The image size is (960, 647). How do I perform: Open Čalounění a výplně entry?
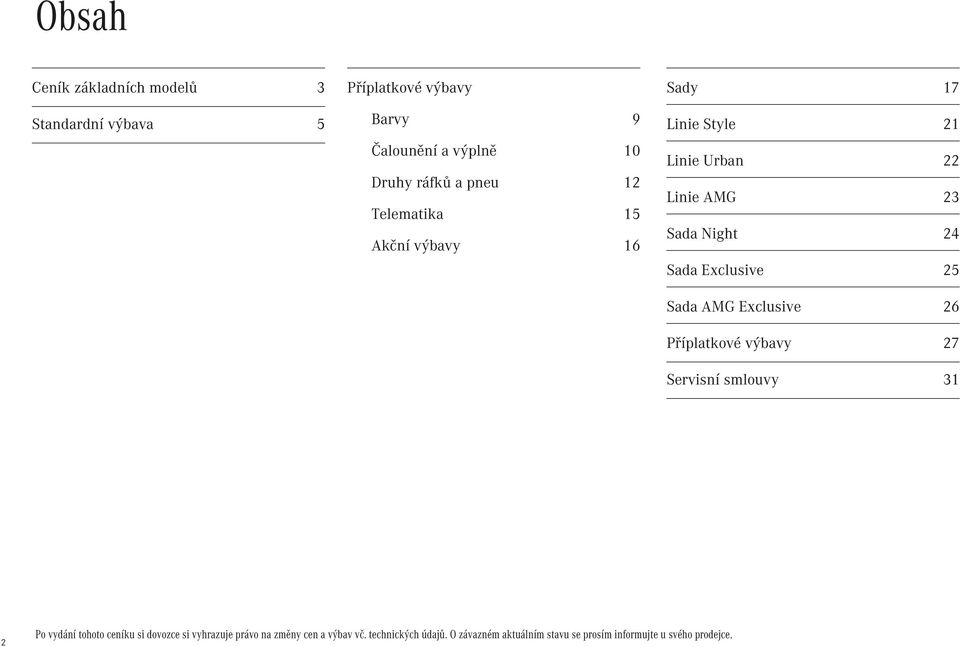click(505, 151)
